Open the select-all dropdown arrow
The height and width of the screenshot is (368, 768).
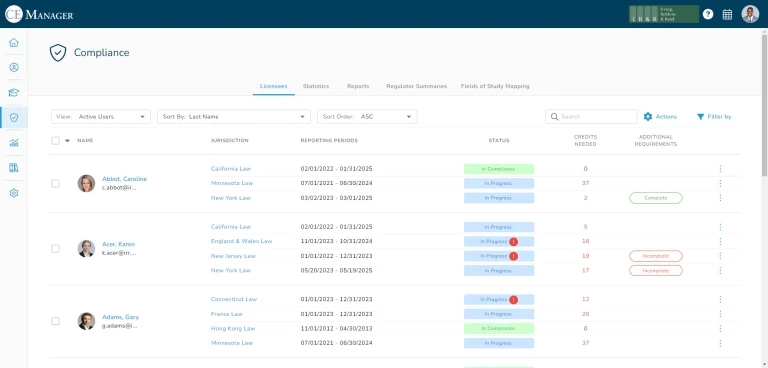coord(67,141)
